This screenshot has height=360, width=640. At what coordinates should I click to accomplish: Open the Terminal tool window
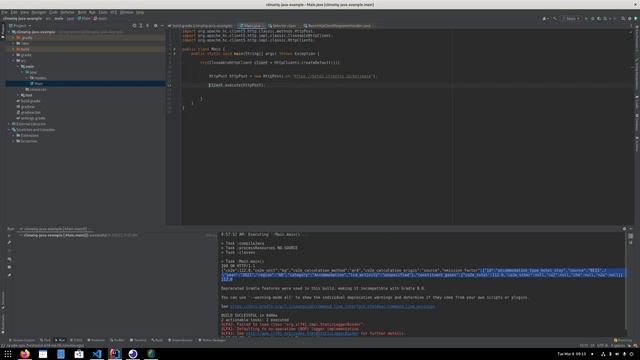pyautogui.click(x=138, y=340)
